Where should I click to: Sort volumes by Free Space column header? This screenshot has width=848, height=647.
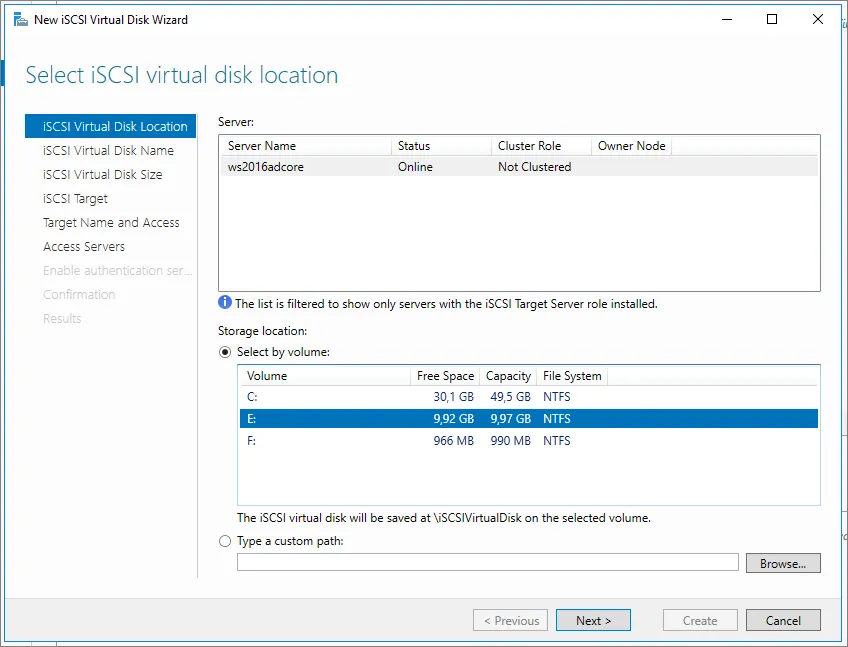click(x=445, y=376)
